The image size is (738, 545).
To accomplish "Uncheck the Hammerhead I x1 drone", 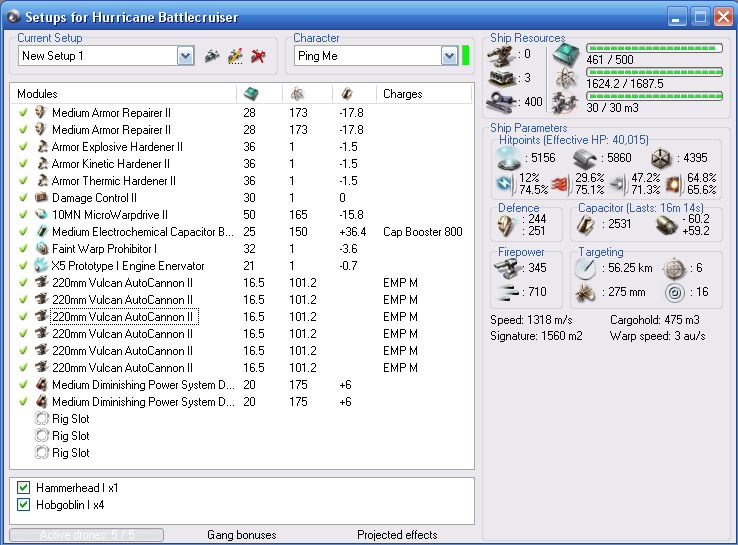I will pyautogui.click(x=25, y=487).
